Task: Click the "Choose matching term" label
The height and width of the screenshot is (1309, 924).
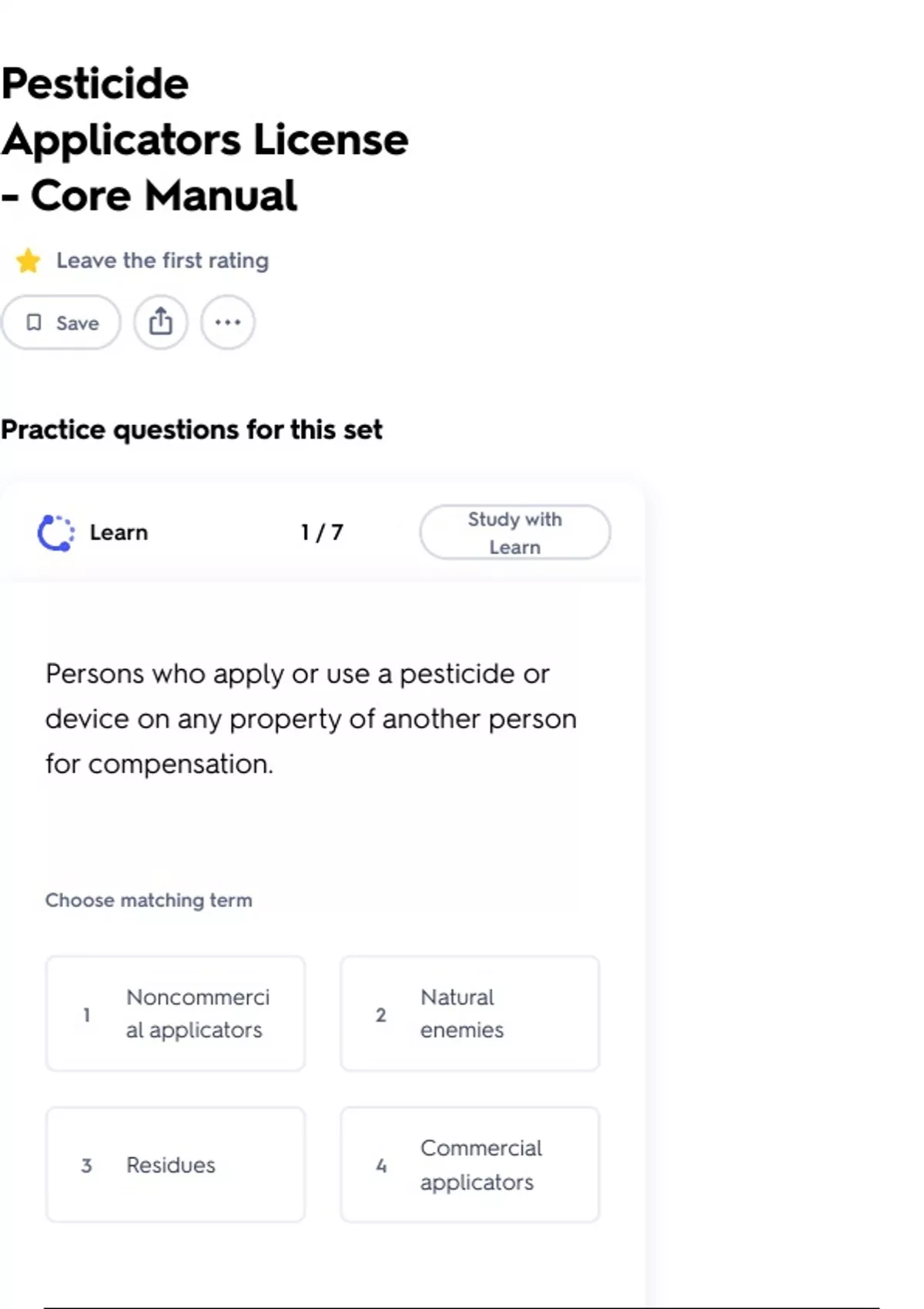Action: (x=149, y=900)
